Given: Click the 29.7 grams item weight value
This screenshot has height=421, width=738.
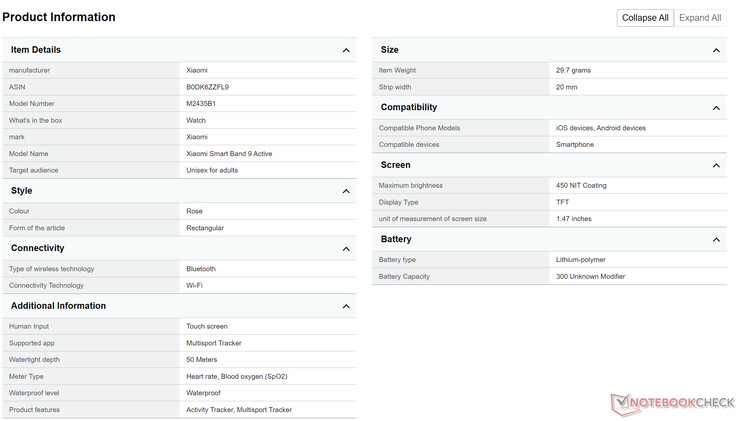Looking at the screenshot, I should pos(575,70).
